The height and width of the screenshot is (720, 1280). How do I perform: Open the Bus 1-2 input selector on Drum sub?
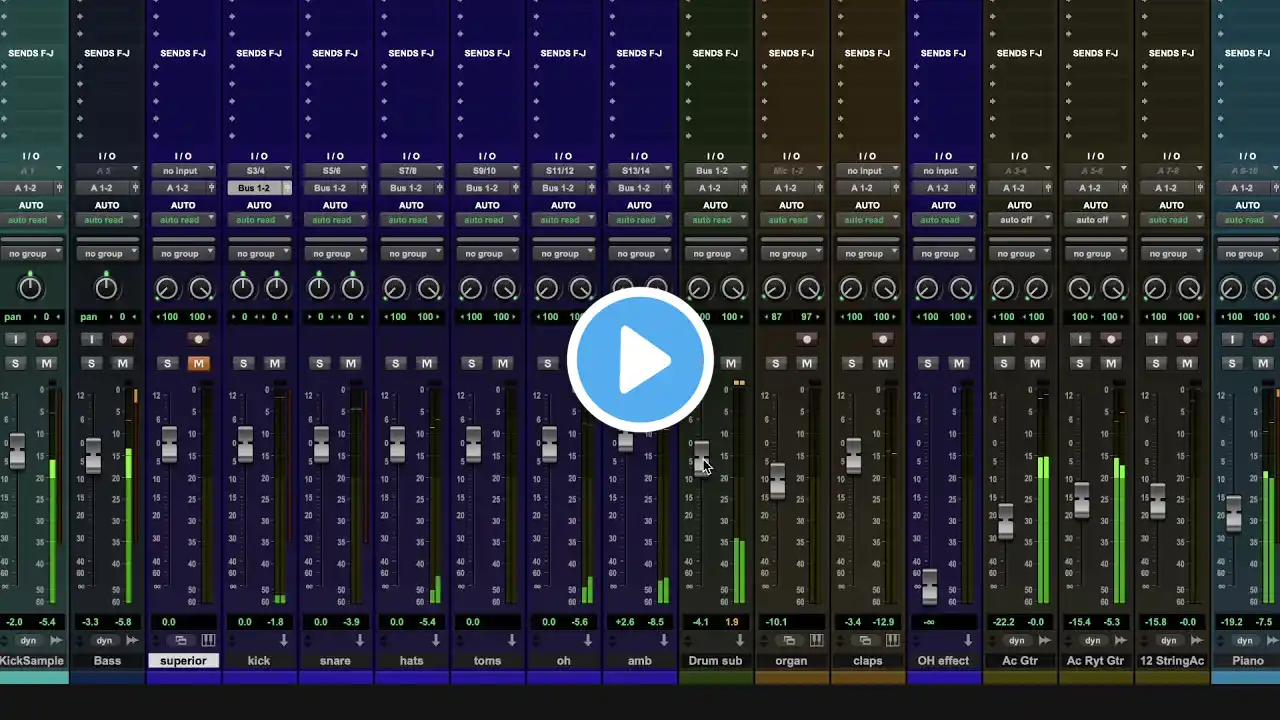pyautogui.click(x=715, y=171)
